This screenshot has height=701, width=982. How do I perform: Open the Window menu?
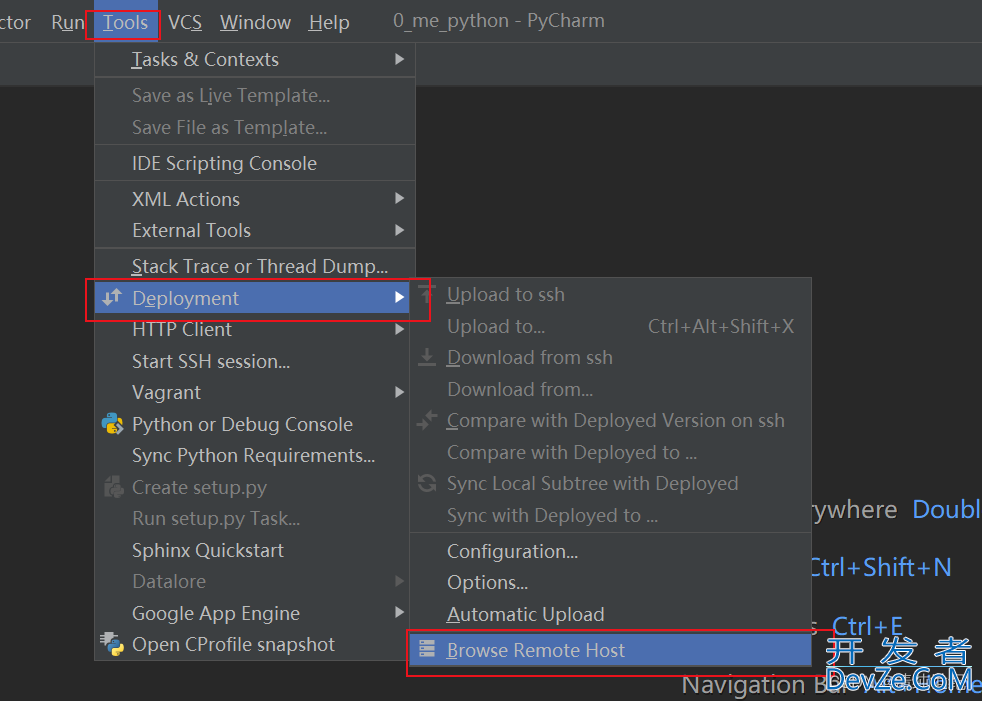point(255,23)
